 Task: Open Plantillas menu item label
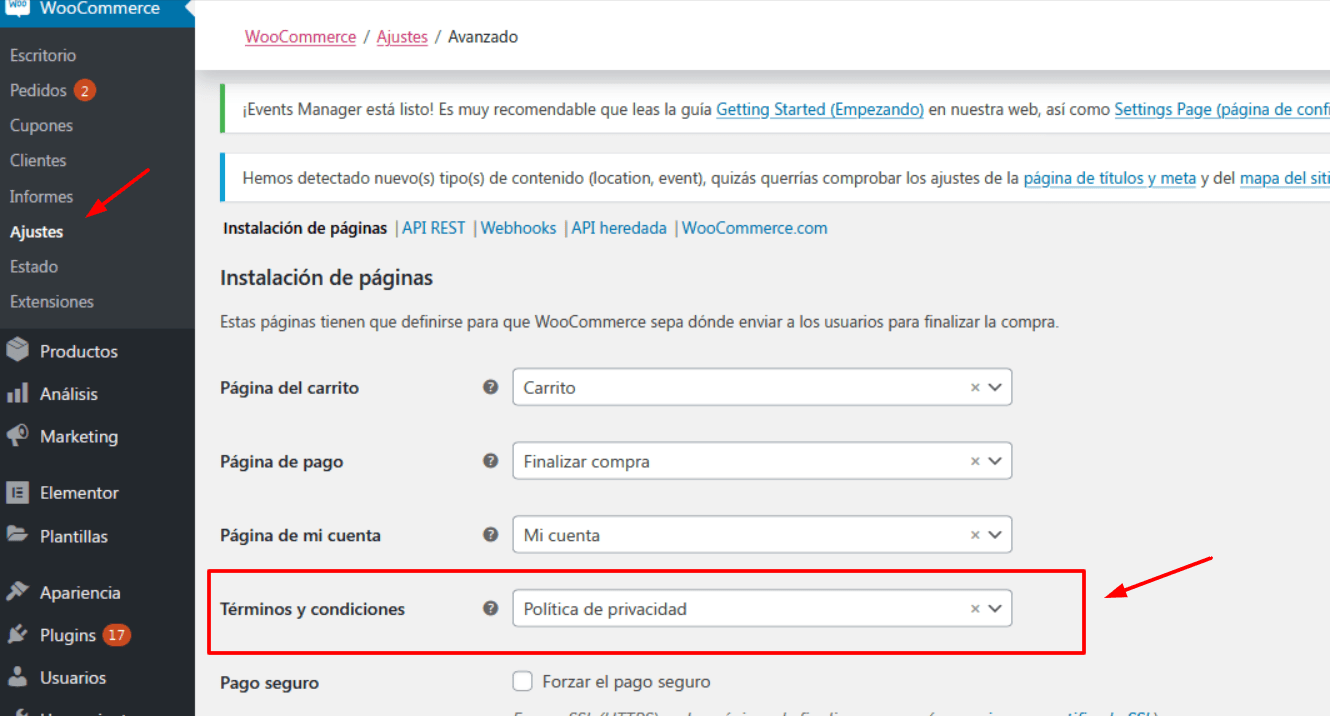pos(74,535)
